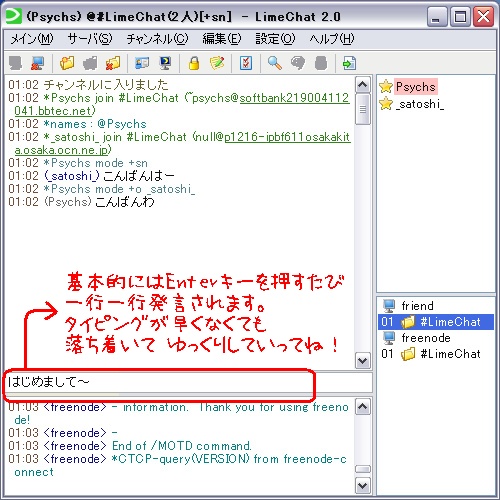Open the メイン(M) menu
Image resolution: width=500 pixels, height=500 pixels.
tap(32, 39)
